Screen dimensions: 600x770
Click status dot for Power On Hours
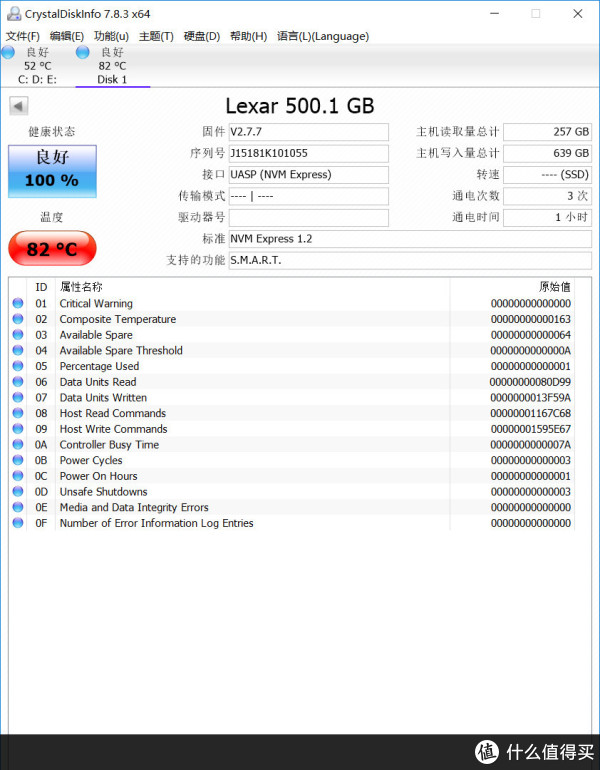[x=18, y=476]
